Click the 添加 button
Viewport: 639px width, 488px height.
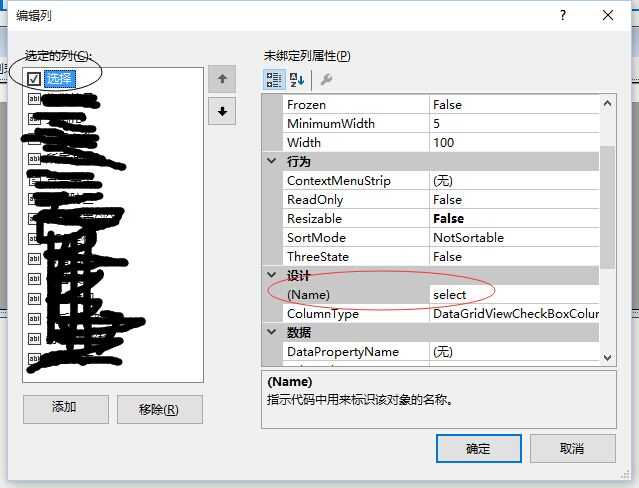[66, 409]
